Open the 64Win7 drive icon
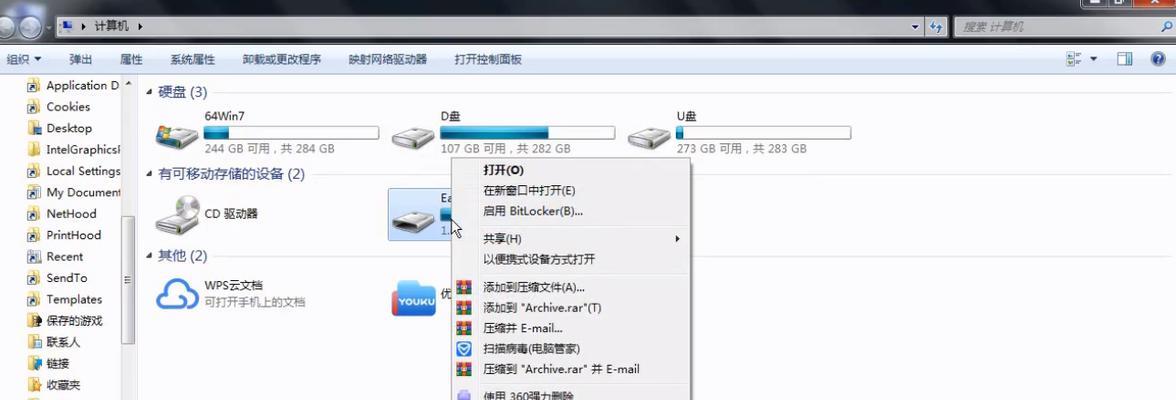 (177, 136)
